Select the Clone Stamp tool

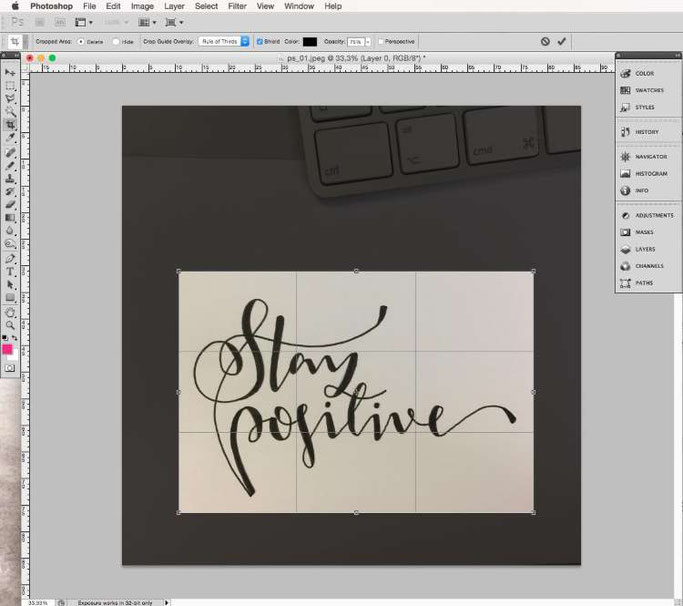10,178
